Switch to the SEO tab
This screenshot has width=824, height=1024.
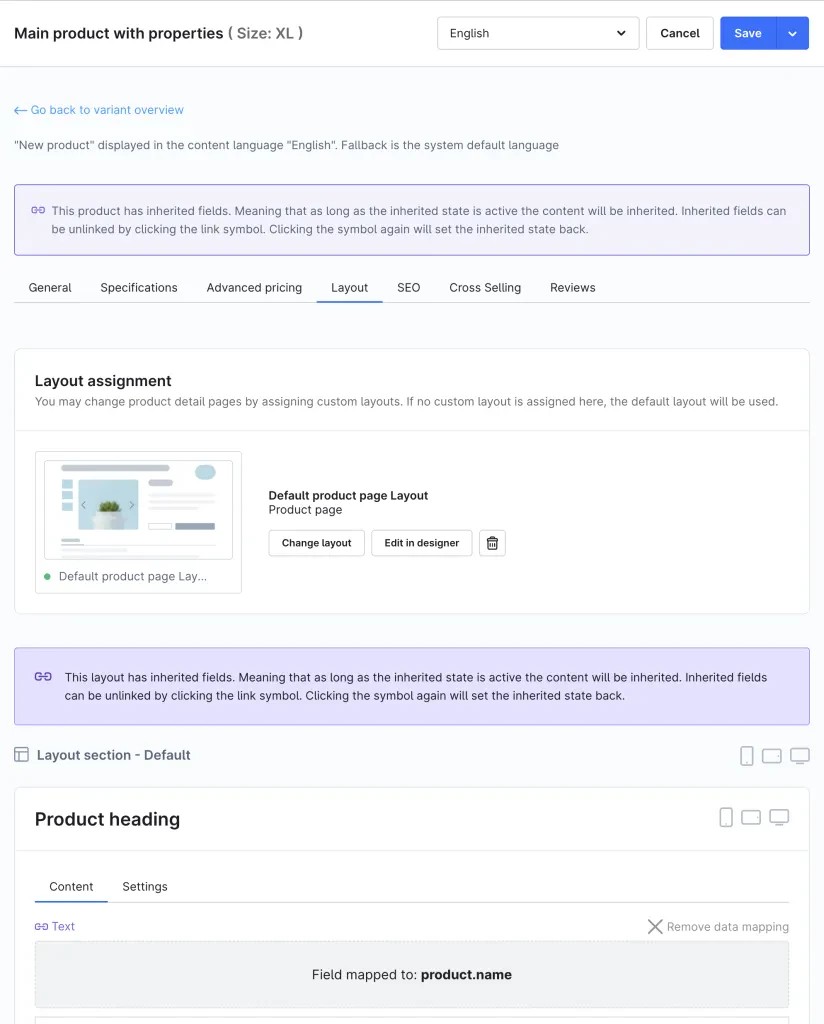tap(408, 288)
